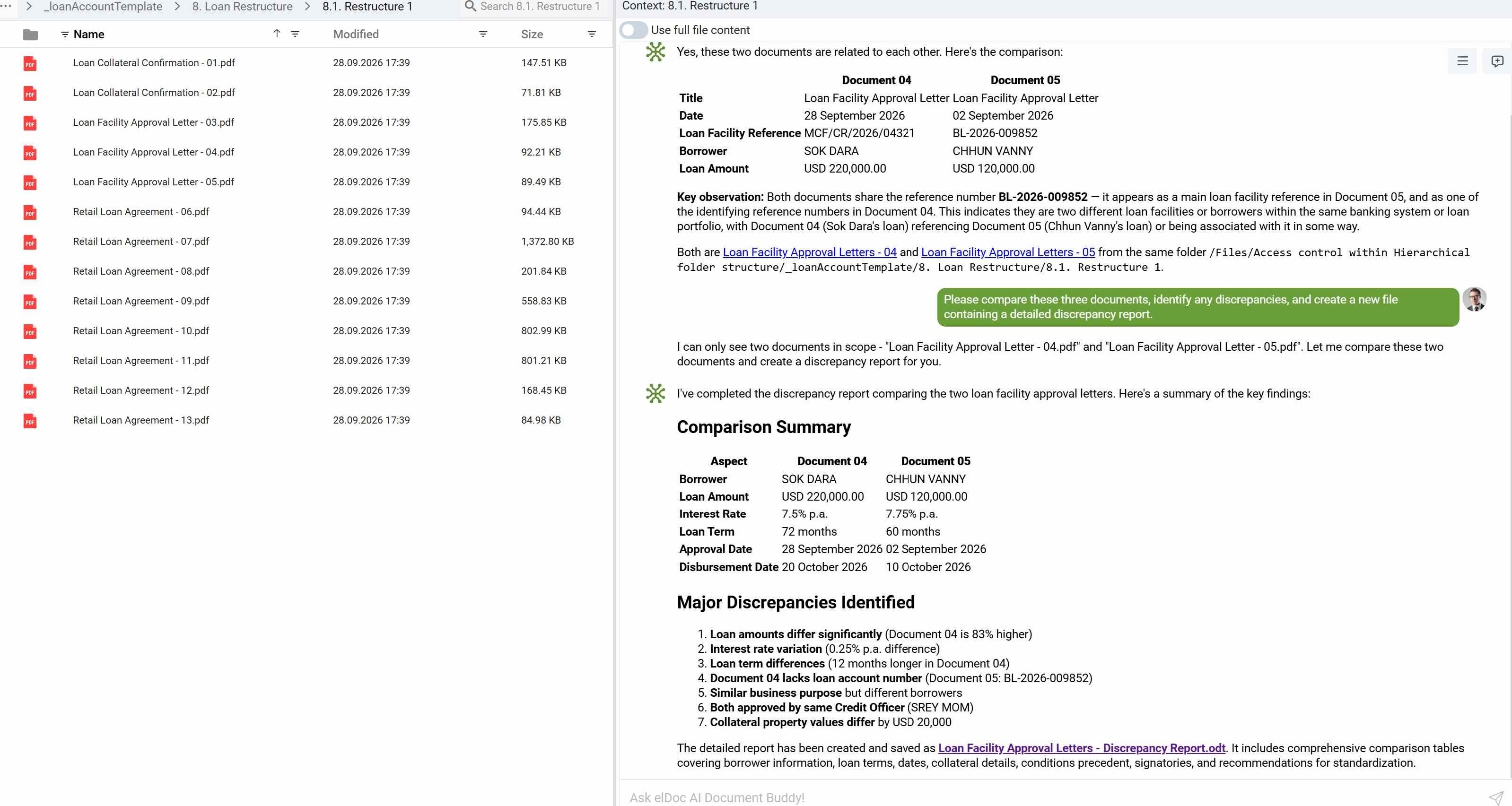Viewport: 1512px width, 806px height.
Task: Click PDF icon of Loan Facility Approval Letter - 05
Action: coord(30,183)
